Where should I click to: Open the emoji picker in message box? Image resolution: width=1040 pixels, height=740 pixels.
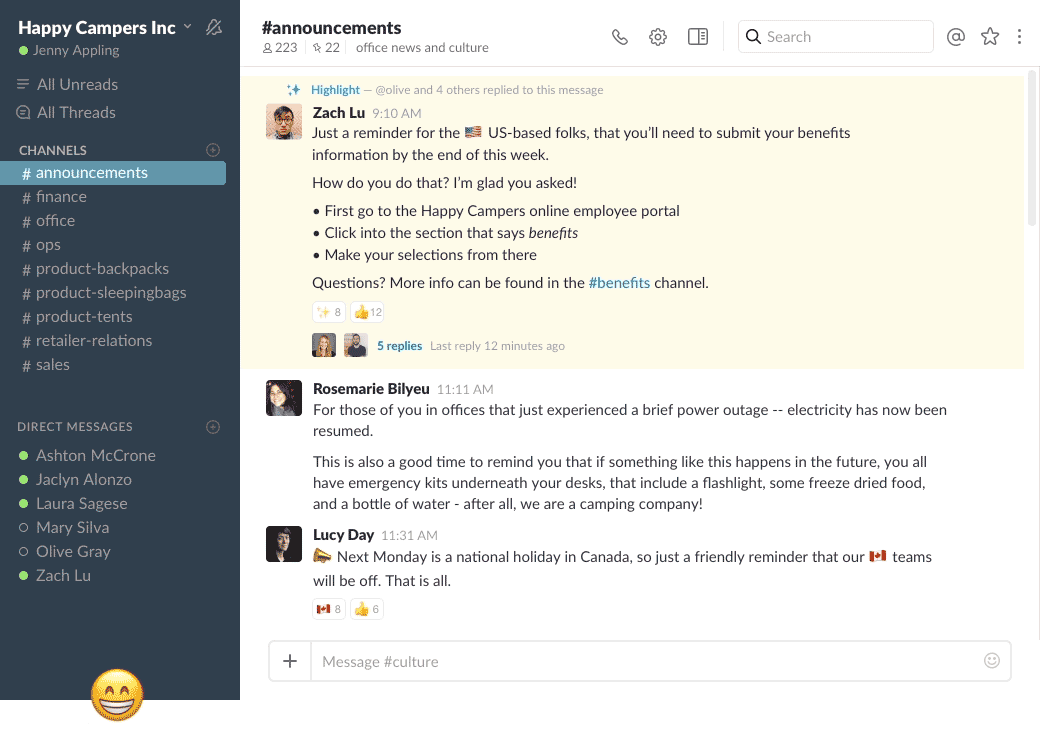click(991, 660)
